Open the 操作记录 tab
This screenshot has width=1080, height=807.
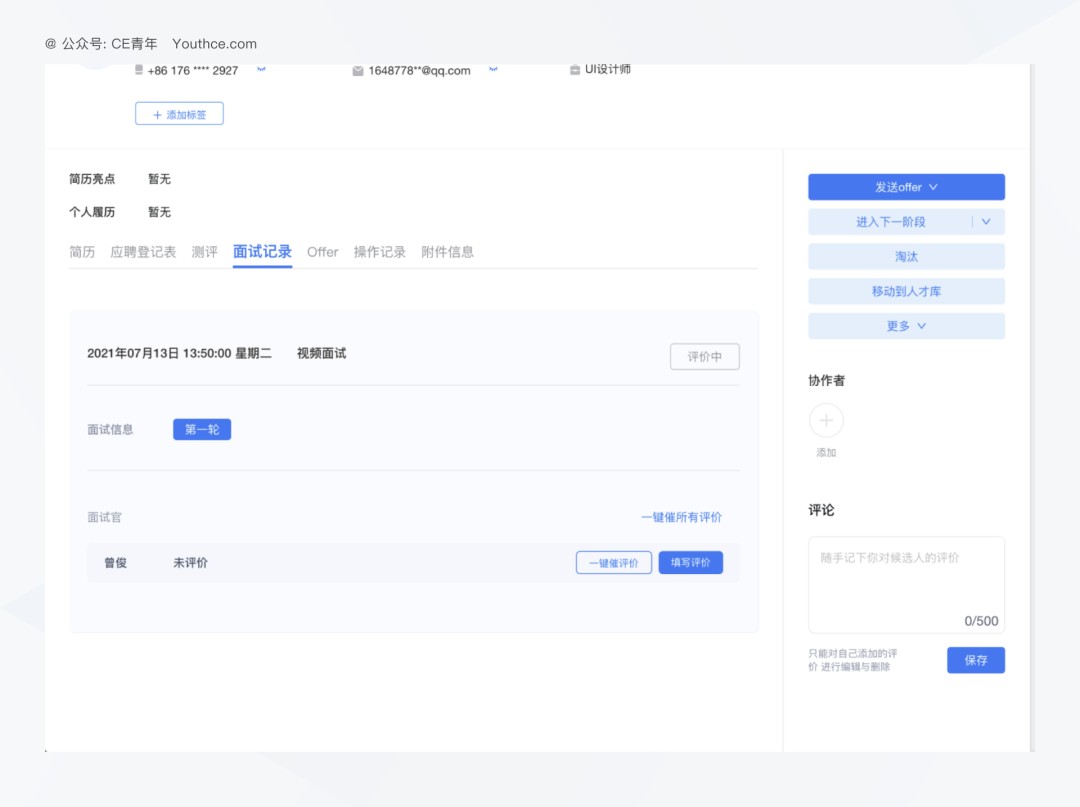[x=379, y=252]
